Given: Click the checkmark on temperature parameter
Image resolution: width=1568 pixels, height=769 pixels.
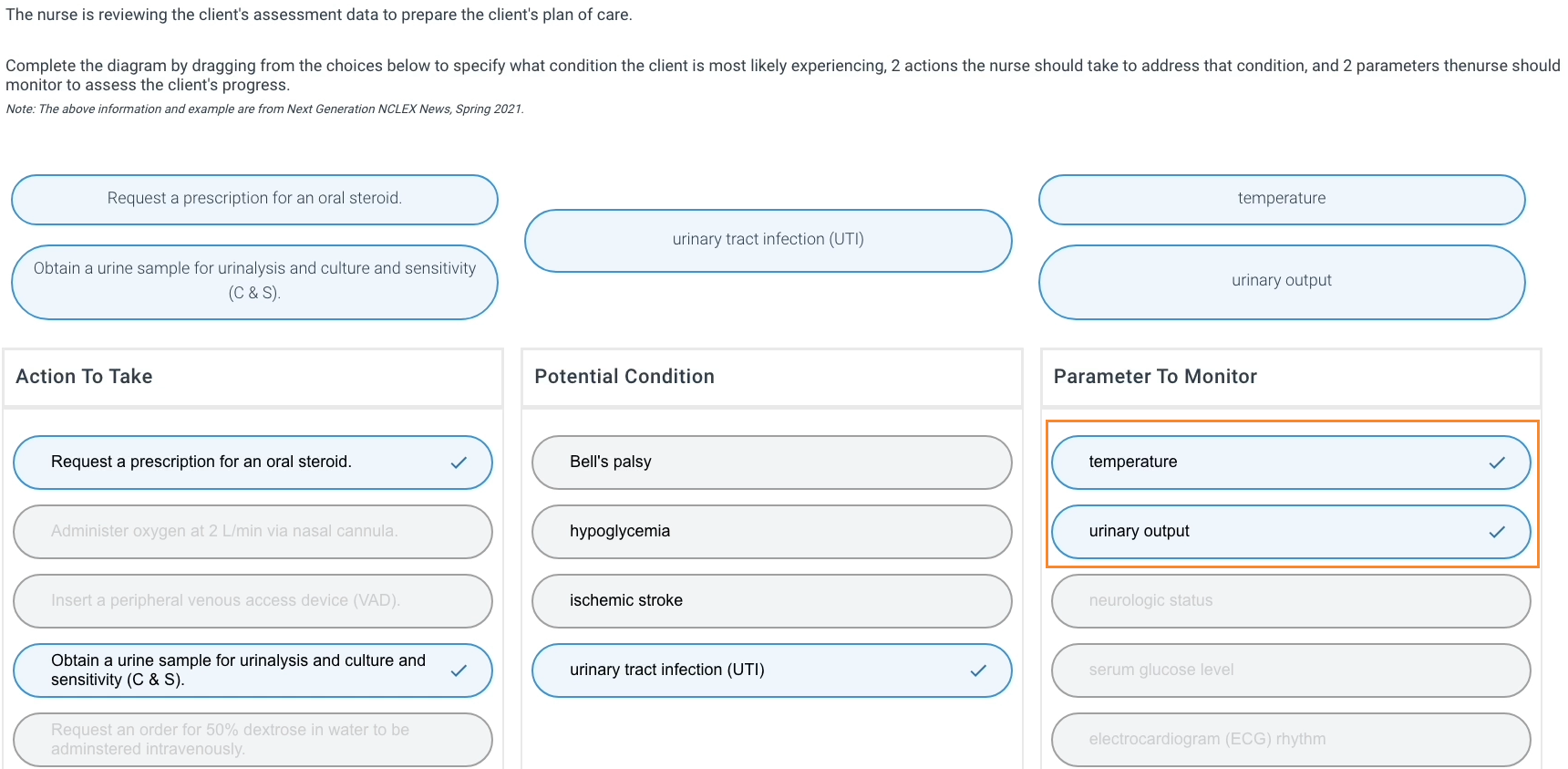Looking at the screenshot, I should click(1496, 462).
